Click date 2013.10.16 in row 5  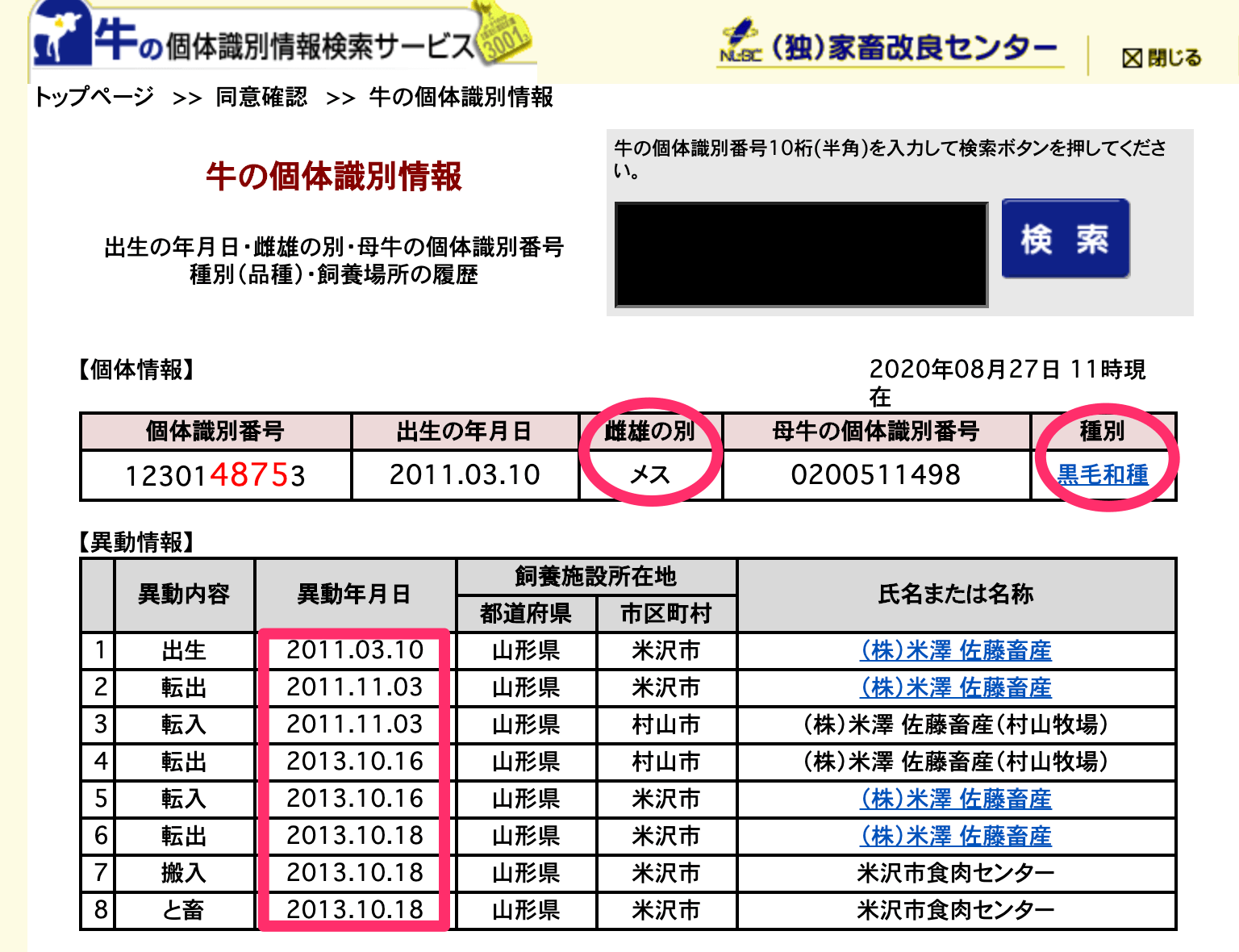click(355, 799)
